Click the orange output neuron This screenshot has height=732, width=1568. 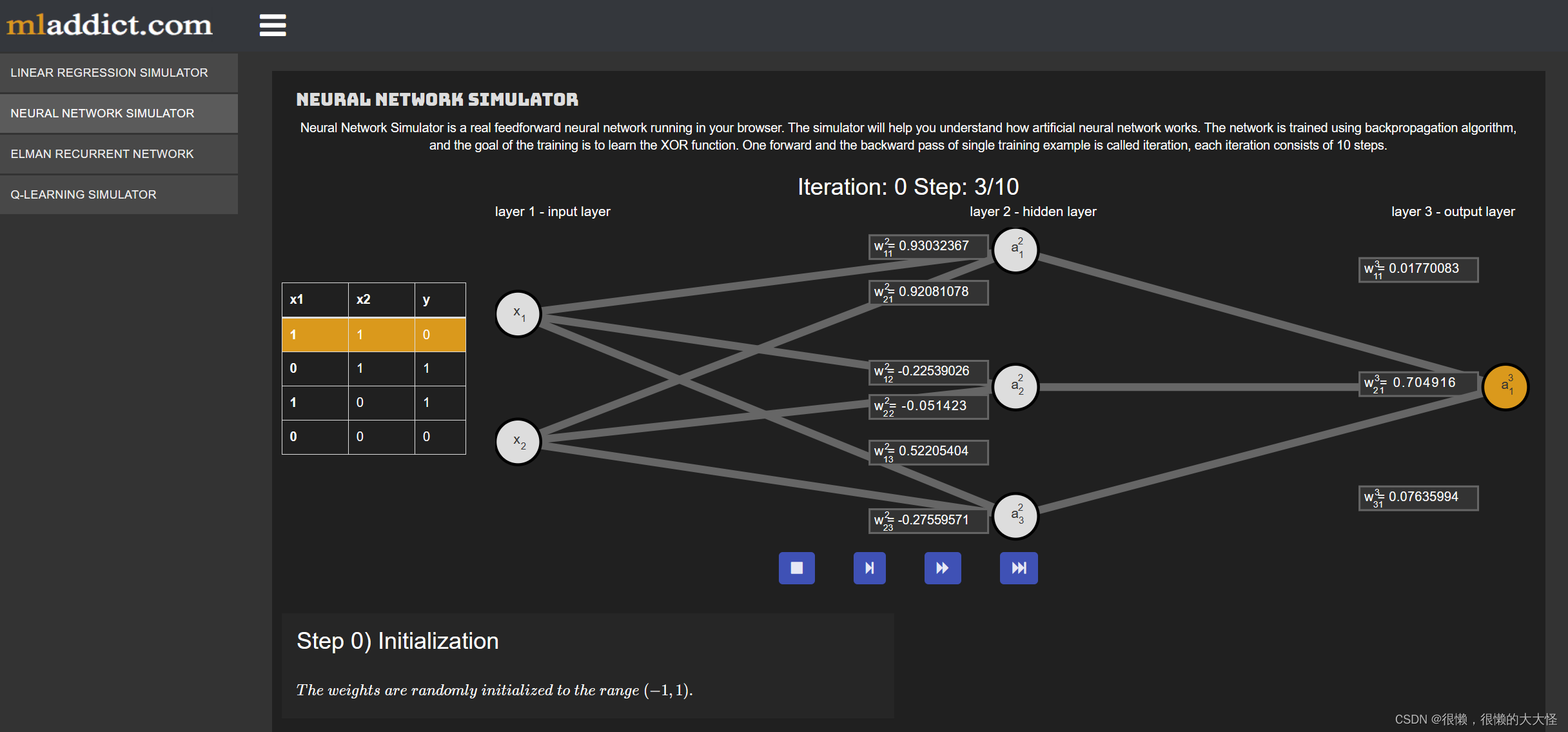point(1505,386)
